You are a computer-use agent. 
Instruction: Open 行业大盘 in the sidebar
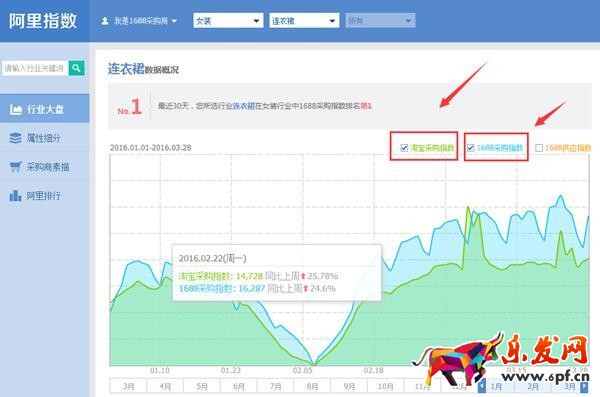44,109
